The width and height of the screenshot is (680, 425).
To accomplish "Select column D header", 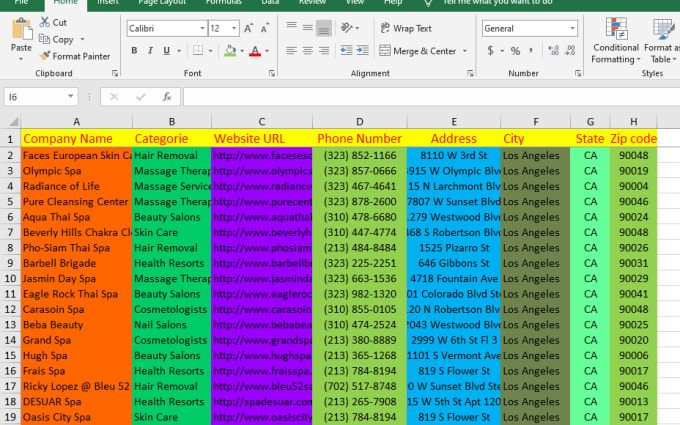I will click(360, 122).
